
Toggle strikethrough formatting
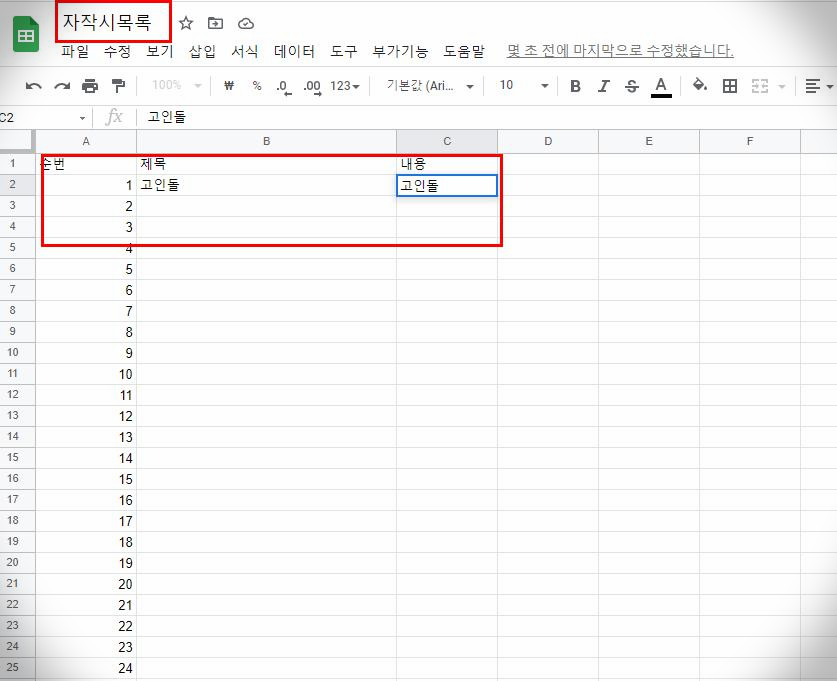631,86
